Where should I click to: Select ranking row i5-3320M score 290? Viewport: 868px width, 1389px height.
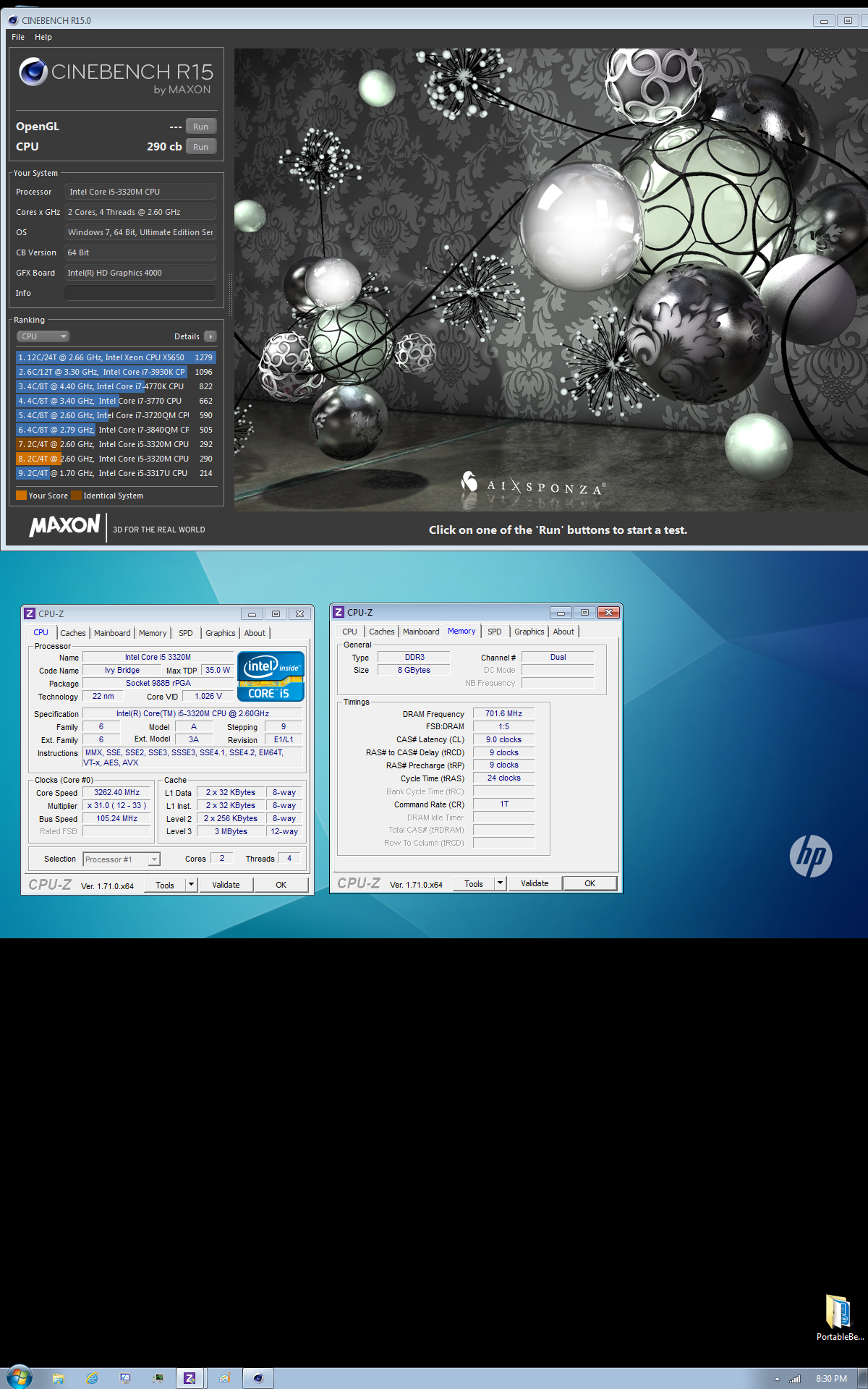(116, 459)
